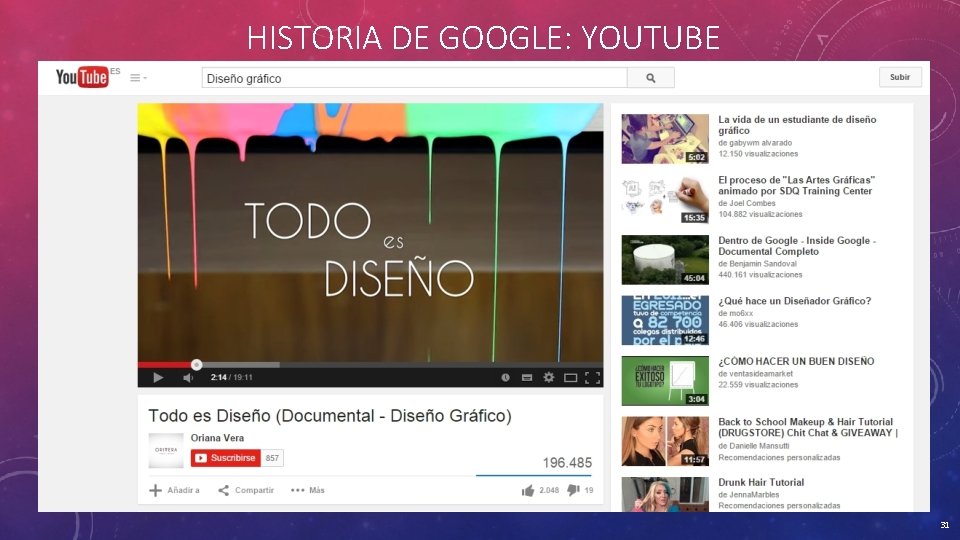Click the 857 subscriber count
The height and width of the screenshot is (540, 960).
(x=272, y=458)
